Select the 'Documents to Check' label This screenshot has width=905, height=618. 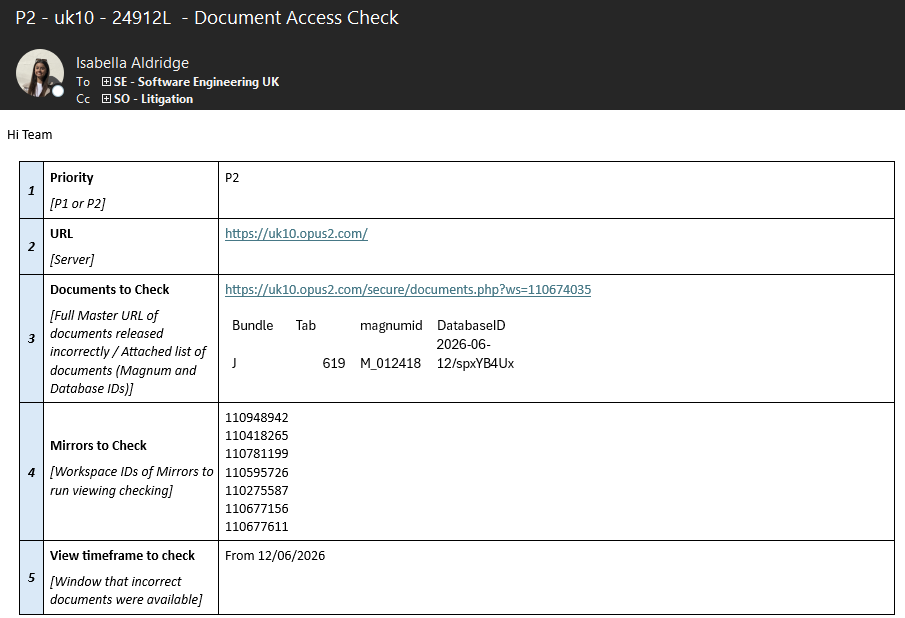coord(110,290)
